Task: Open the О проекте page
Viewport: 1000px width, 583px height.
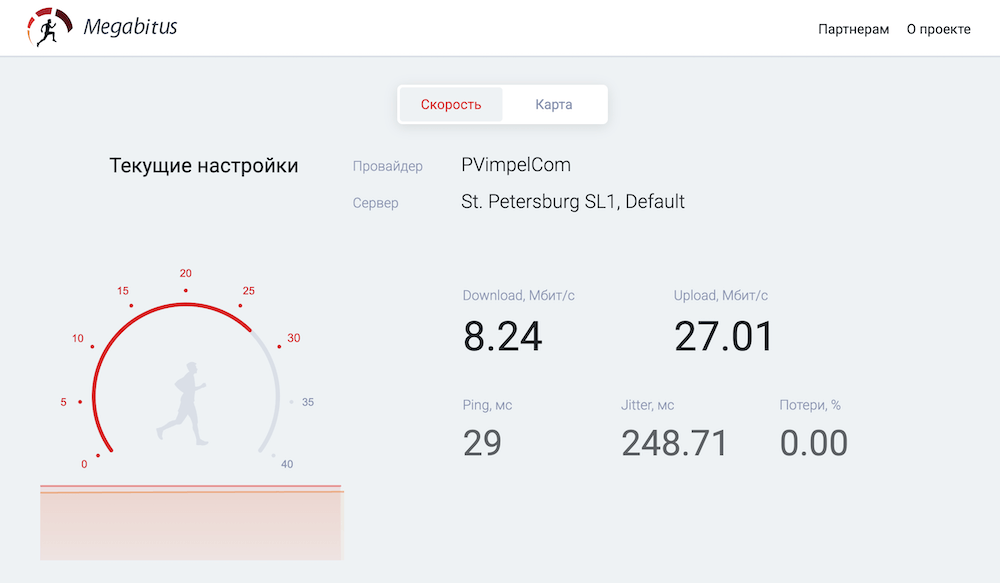Action: (938, 29)
